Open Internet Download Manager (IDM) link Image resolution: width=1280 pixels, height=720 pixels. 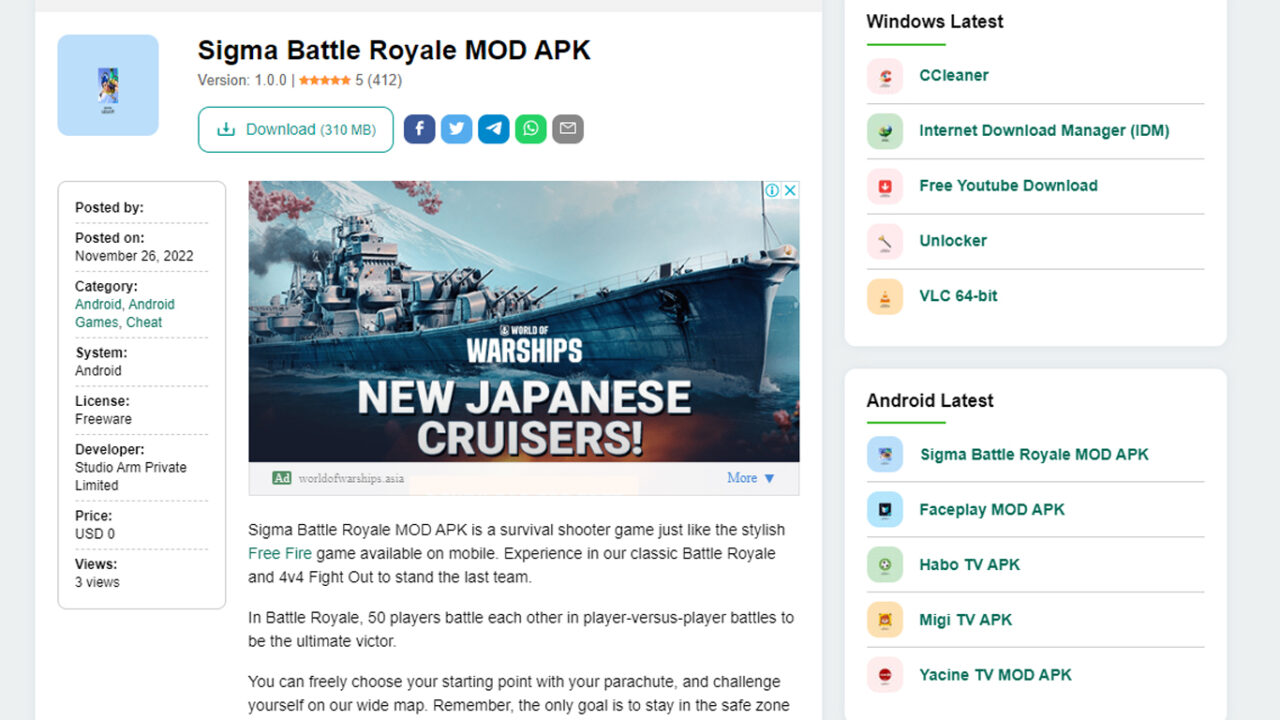coord(1044,130)
